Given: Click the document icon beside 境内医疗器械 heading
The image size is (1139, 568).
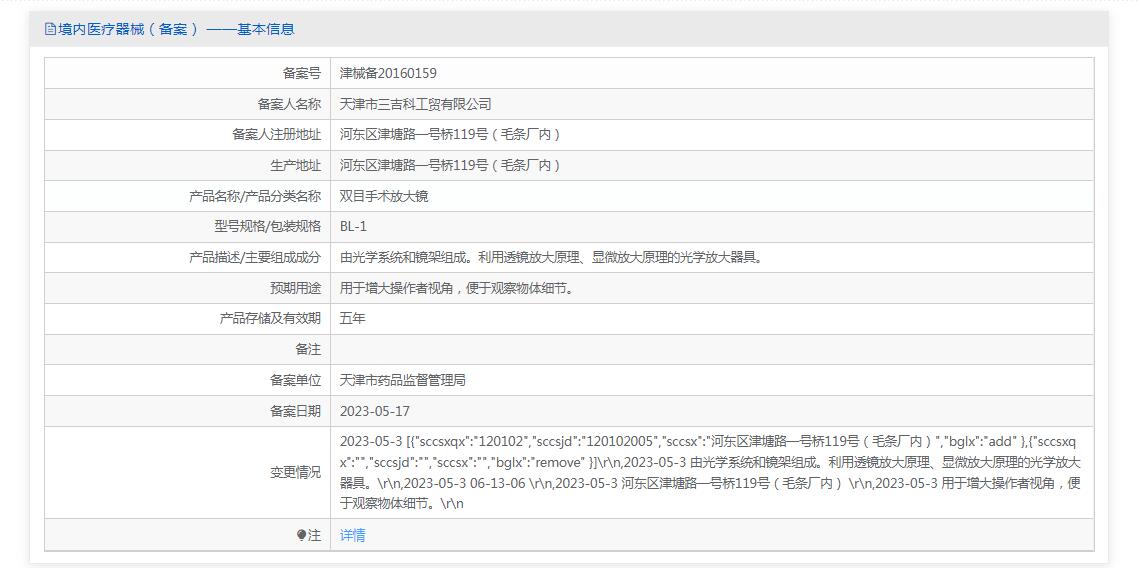Looking at the screenshot, I should [50, 30].
